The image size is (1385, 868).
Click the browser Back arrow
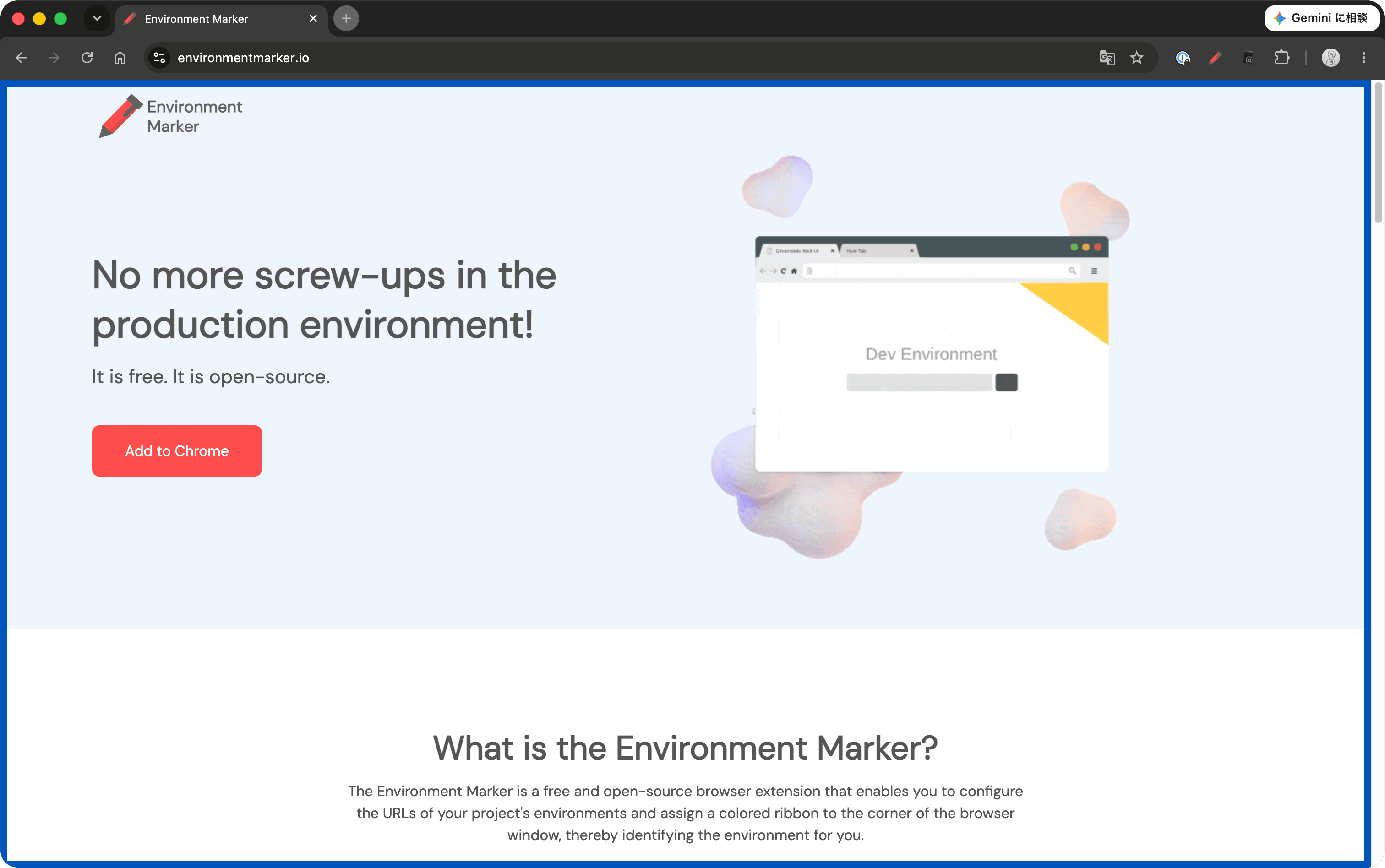tap(21, 58)
